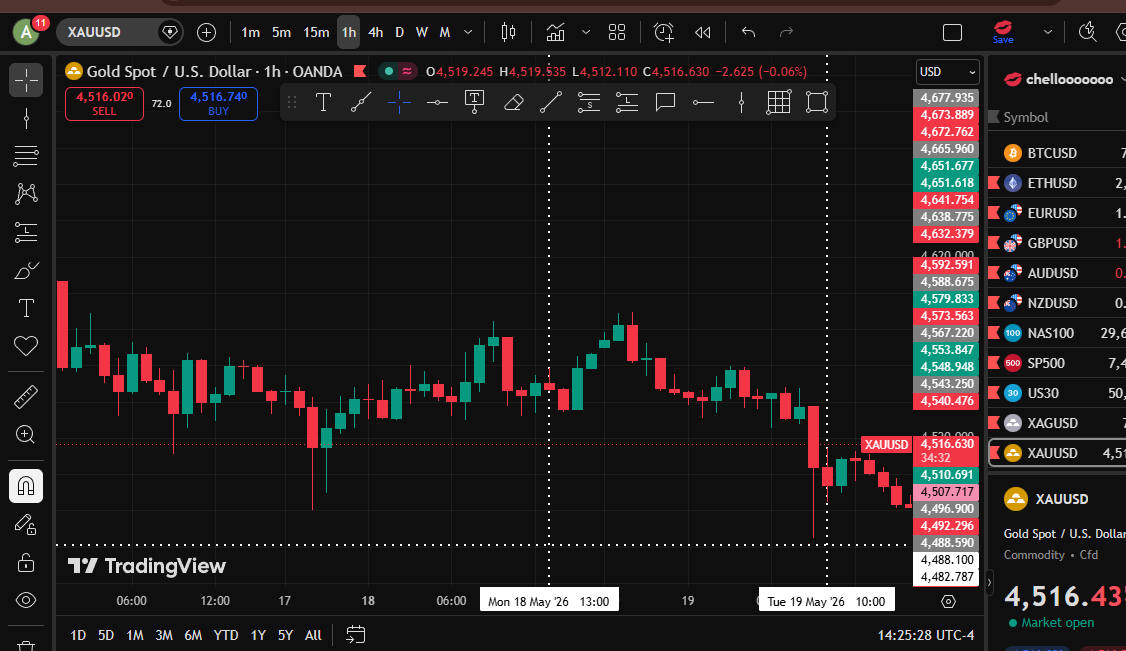Open the USD currency dropdown
1126x651 pixels.
(948, 72)
